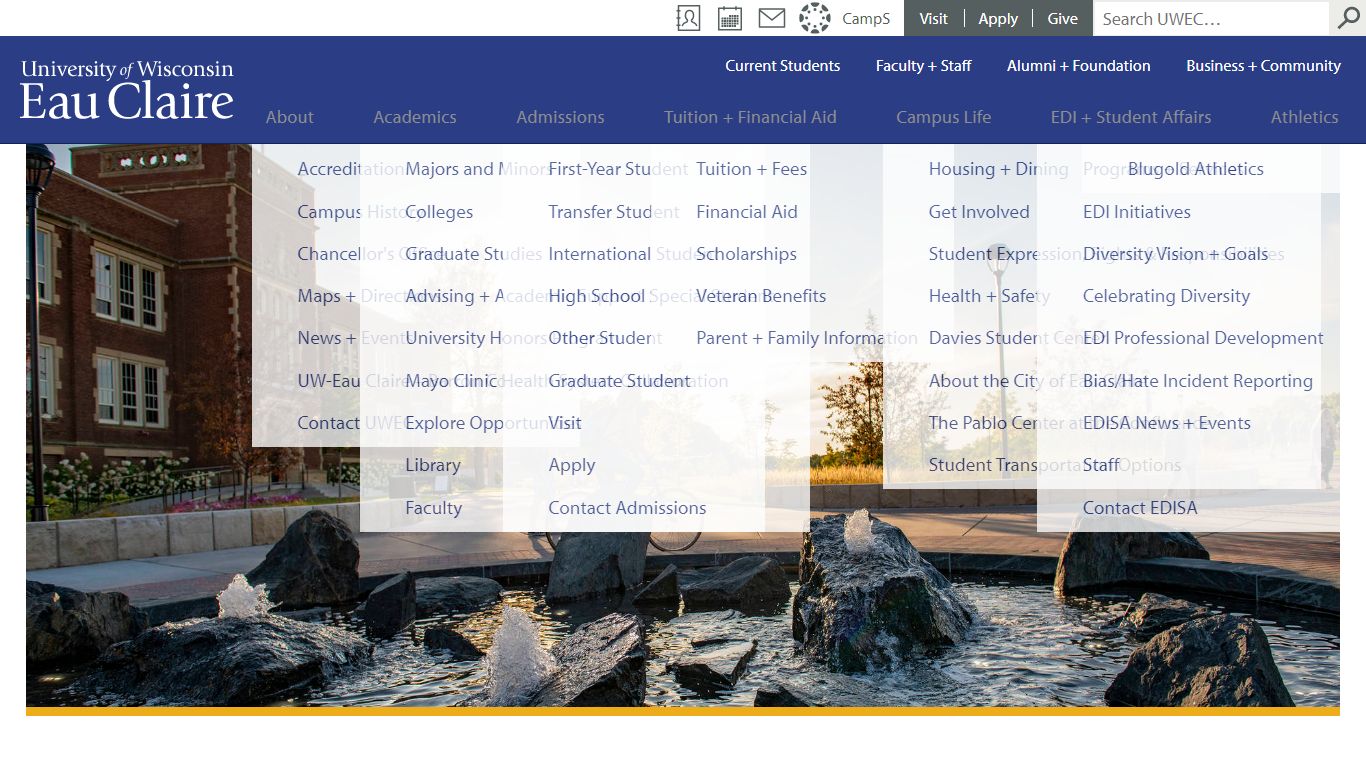Select First-Year Student menu item
Viewport: 1366px width, 768px height.
(x=618, y=169)
